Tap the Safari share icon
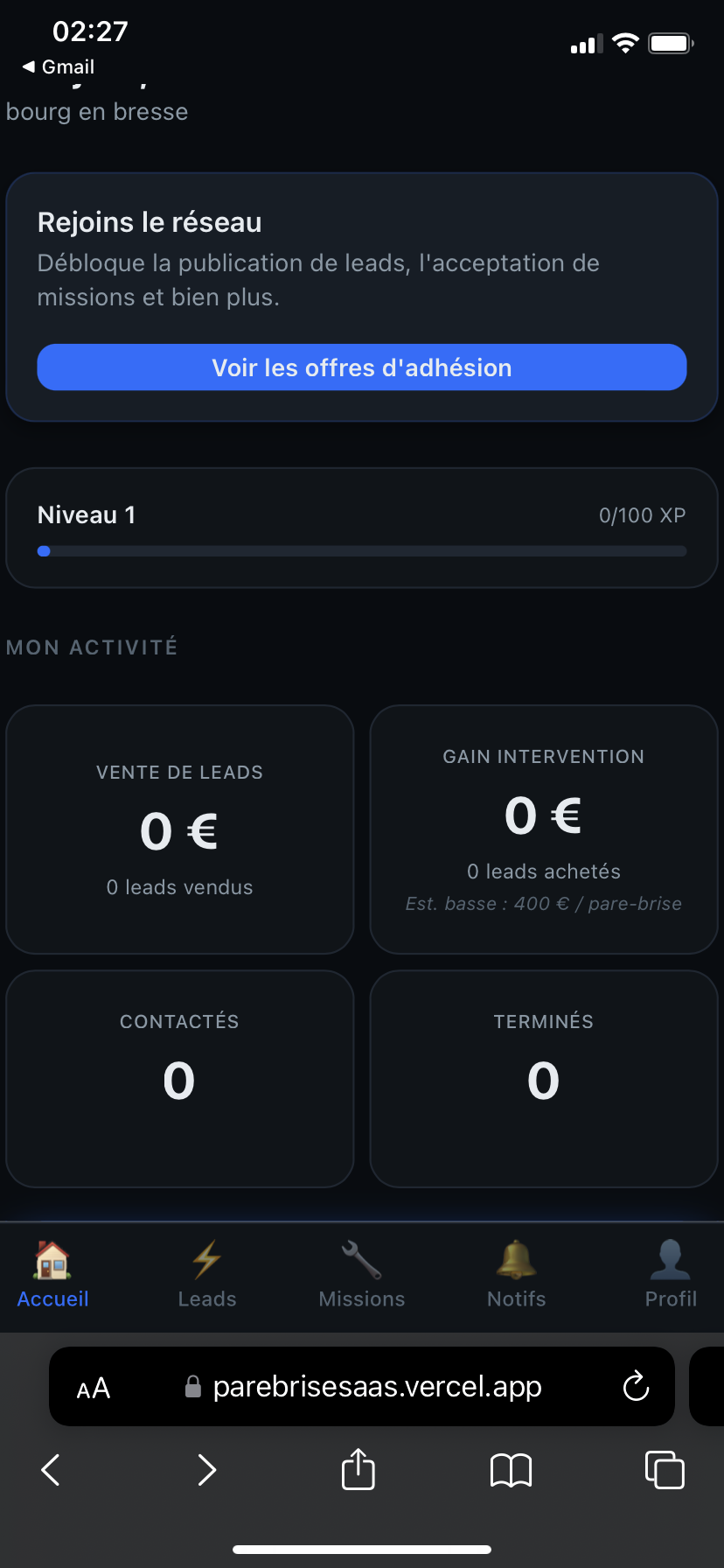This screenshot has width=724, height=1568. [358, 1469]
